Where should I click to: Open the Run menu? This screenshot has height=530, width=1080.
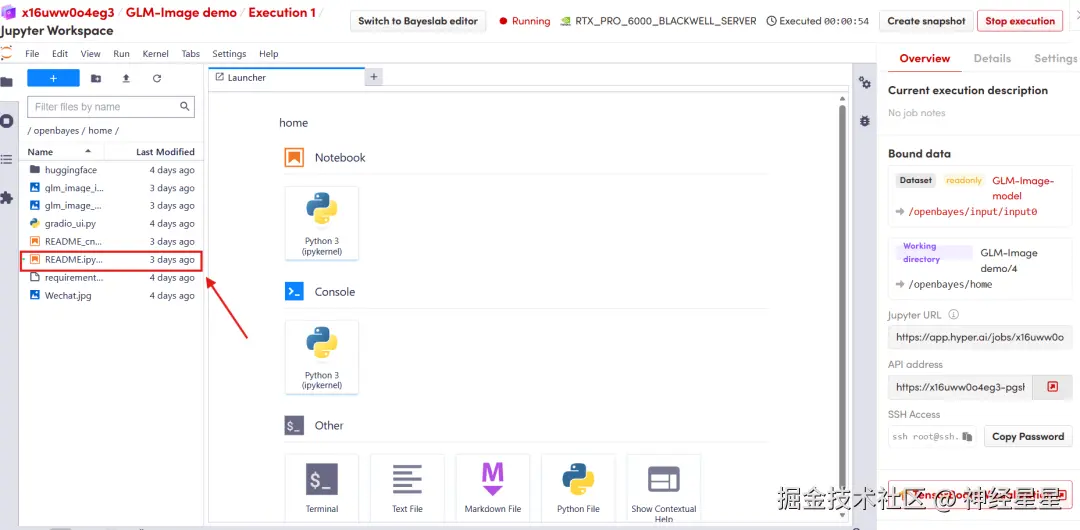[x=121, y=54]
